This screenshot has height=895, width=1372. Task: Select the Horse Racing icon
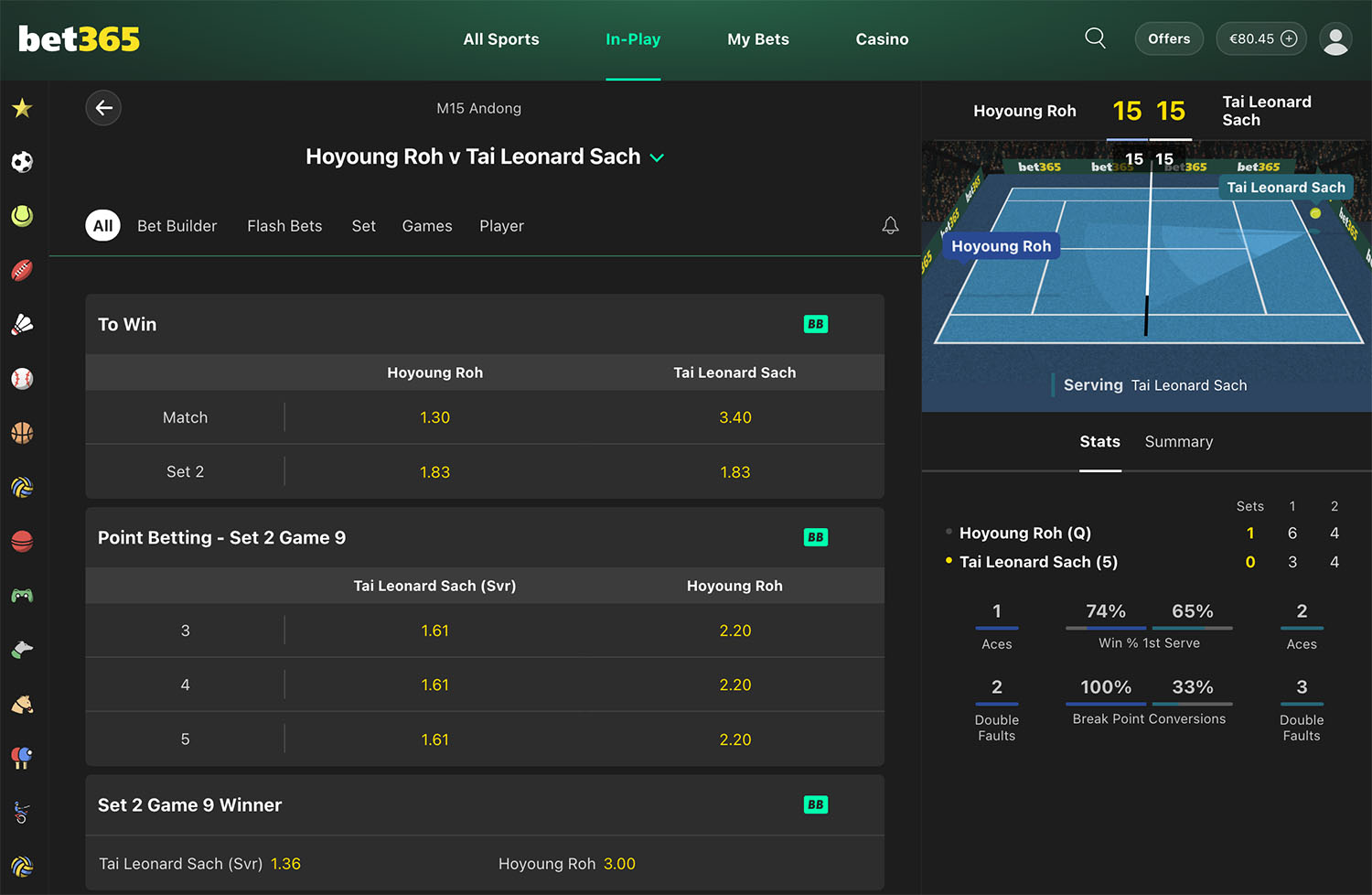tap(22, 704)
